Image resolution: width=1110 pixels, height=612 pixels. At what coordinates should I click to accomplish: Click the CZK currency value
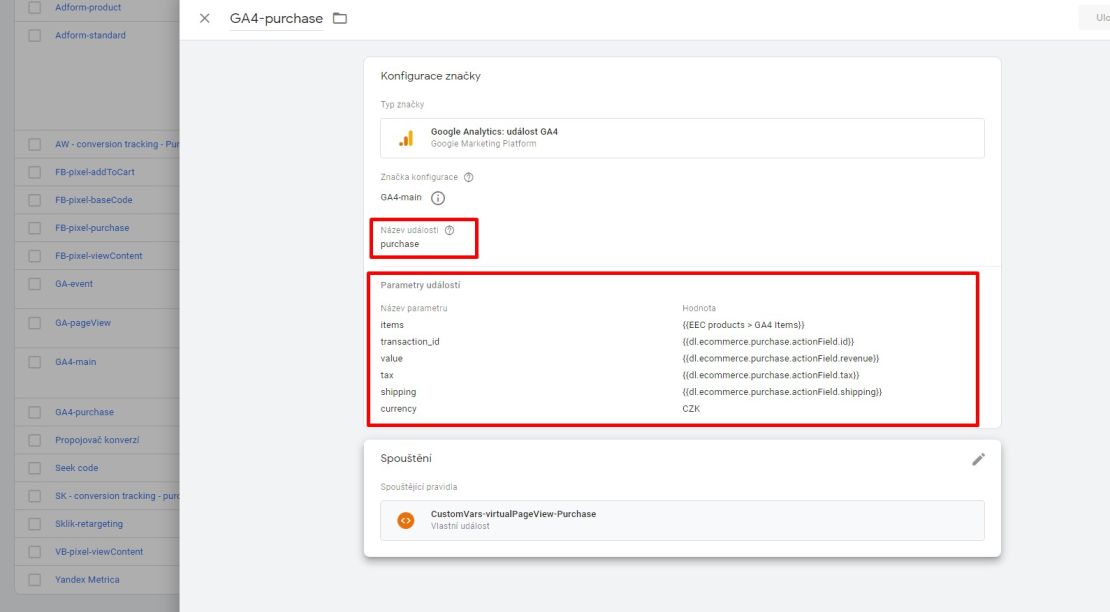[691, 409]
